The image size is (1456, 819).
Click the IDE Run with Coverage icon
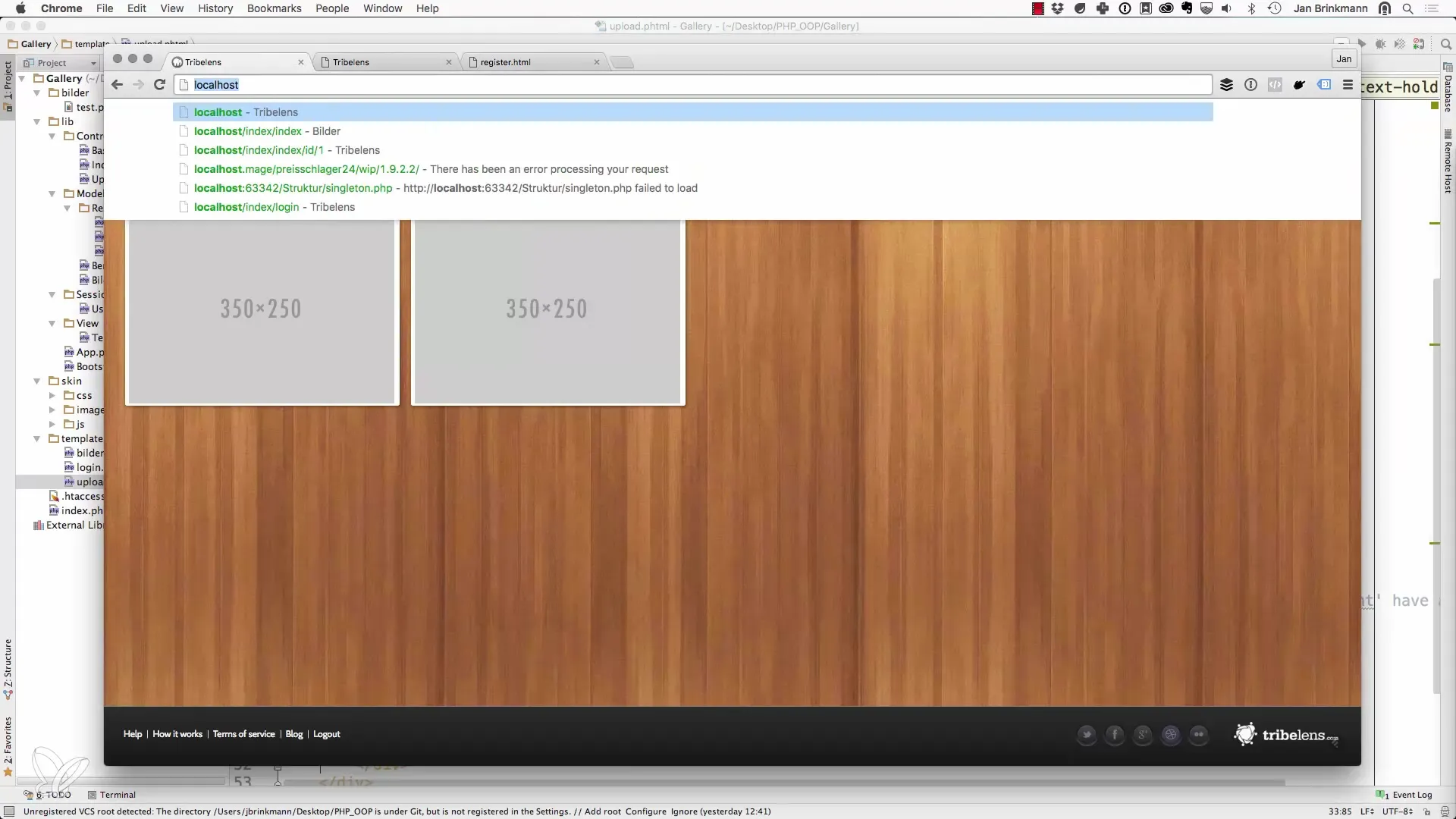pyautogui.click(x=1400, y=44)
